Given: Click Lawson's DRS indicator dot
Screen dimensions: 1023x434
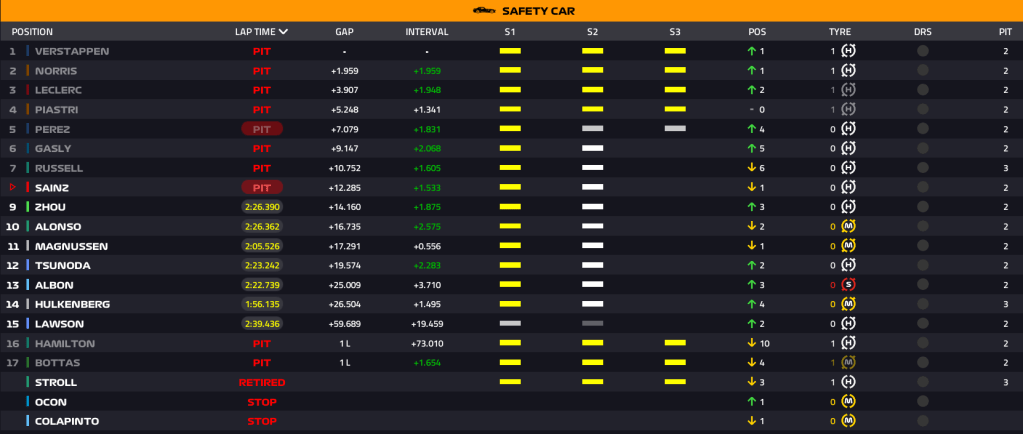Looking at the screenshot, I should (x=923, y=324).
